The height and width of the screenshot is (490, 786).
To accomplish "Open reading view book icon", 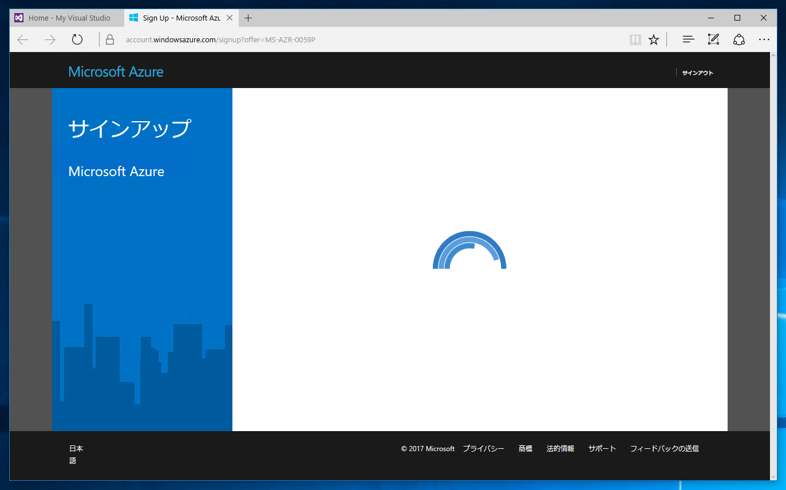I will tap(635, 40).
